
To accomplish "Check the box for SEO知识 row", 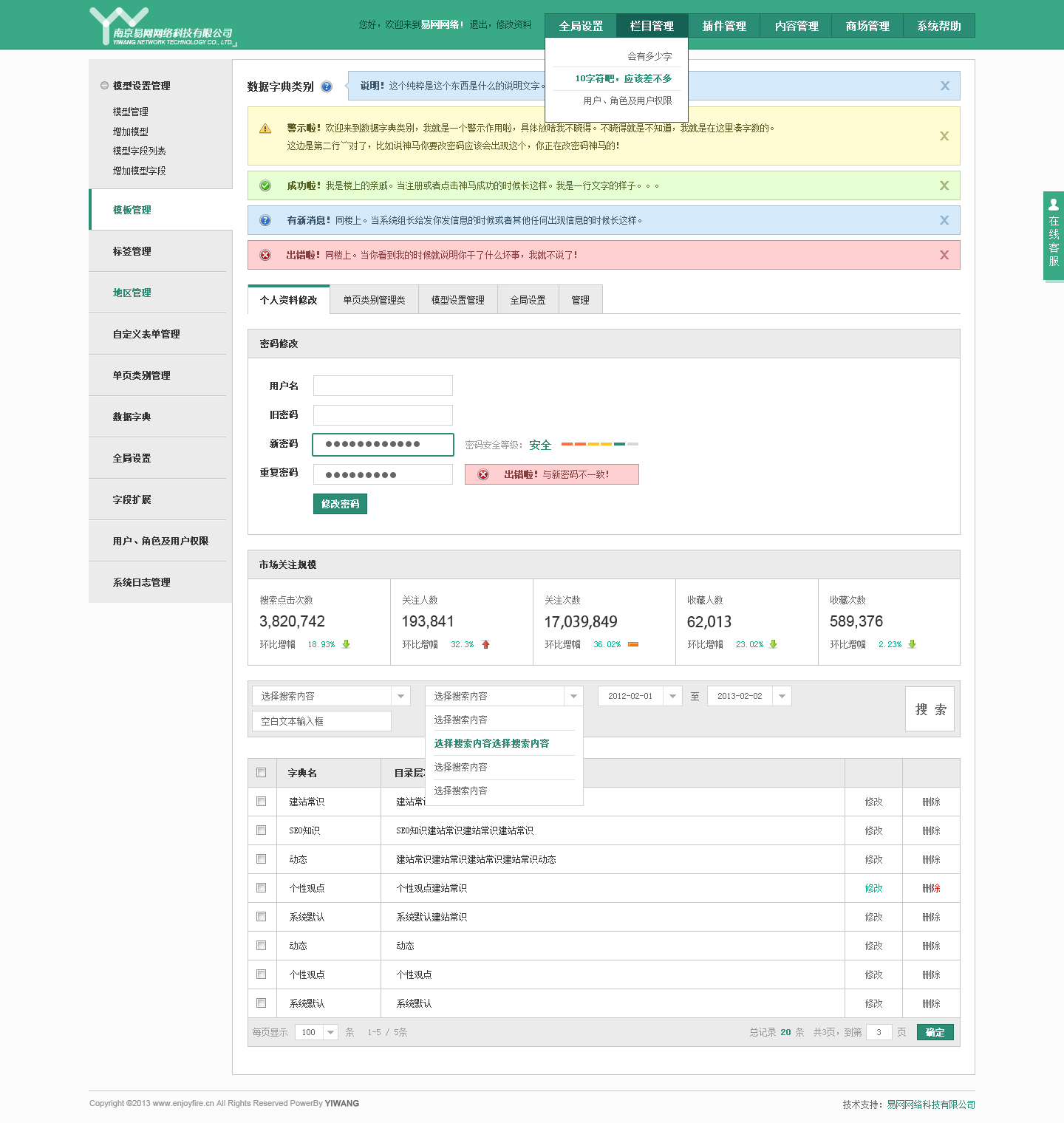I will click(x=261, y=830).
